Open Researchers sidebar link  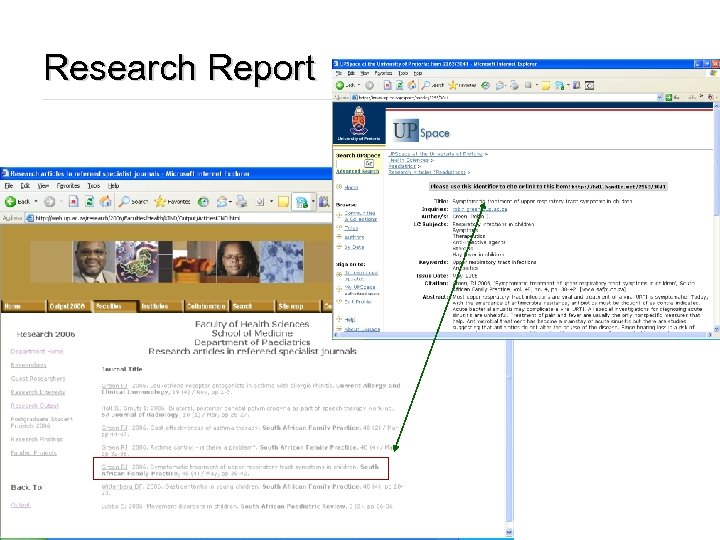(x=28, y=365)
